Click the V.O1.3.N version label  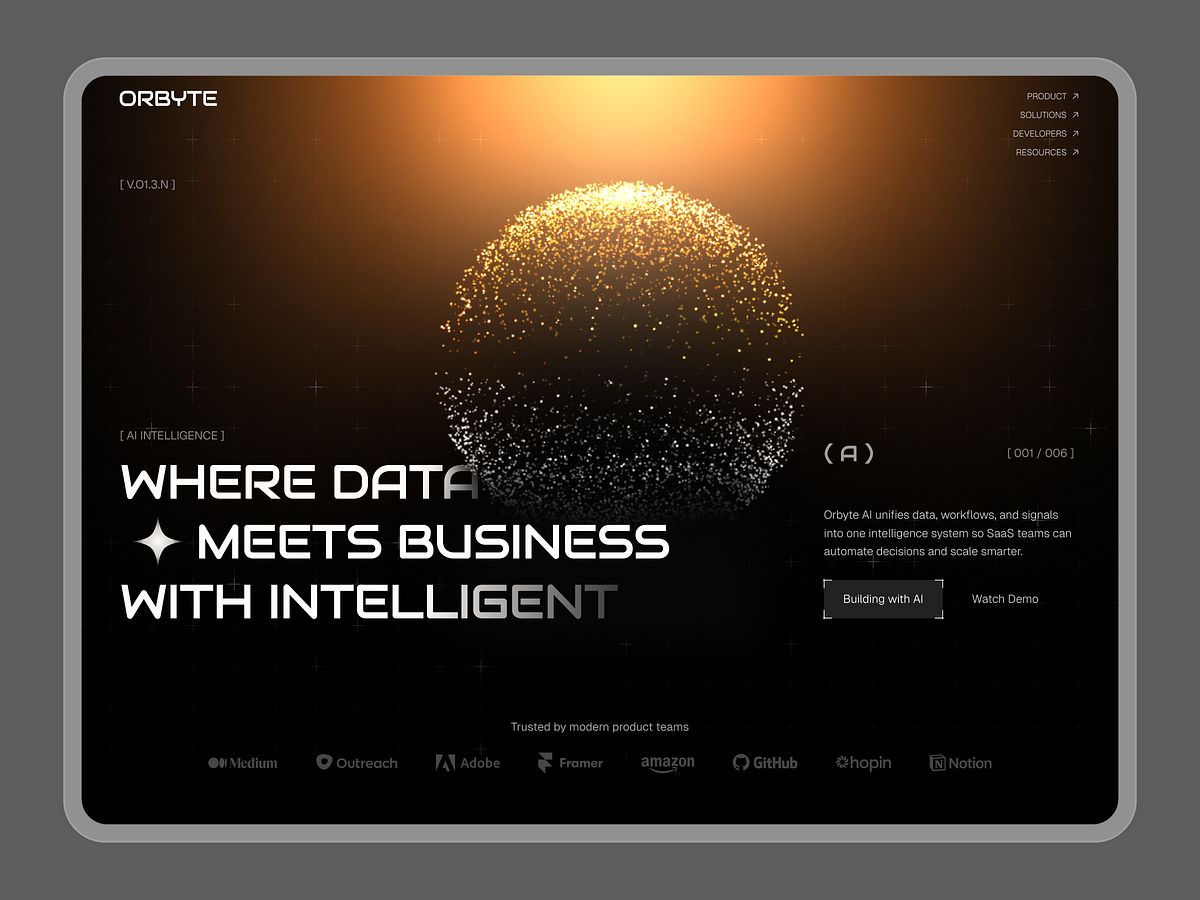pos(147,183)
